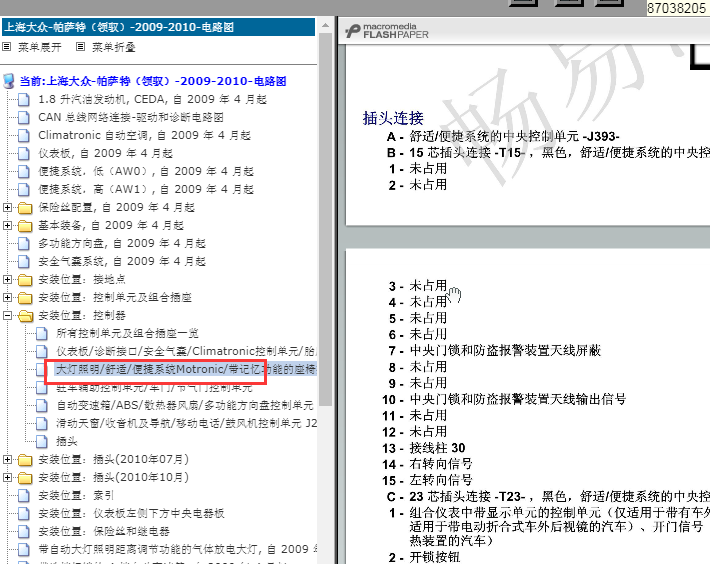Expand 安装位置：插头(2010年07月) folder
Viewport: 710px width, 564px height.
(x=7, y=459)
